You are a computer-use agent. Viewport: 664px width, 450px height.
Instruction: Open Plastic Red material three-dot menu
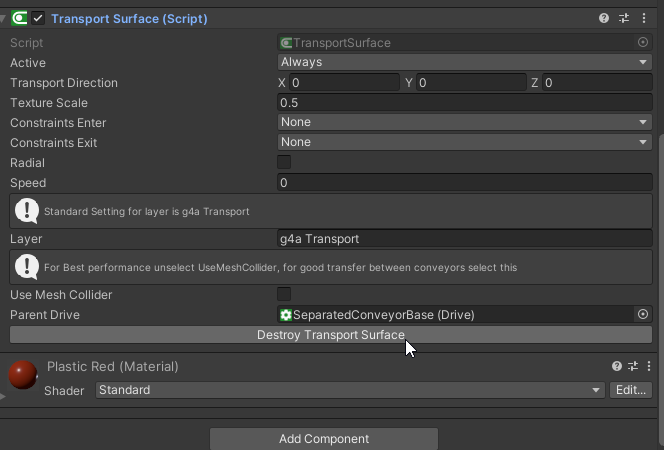[649, 366]
